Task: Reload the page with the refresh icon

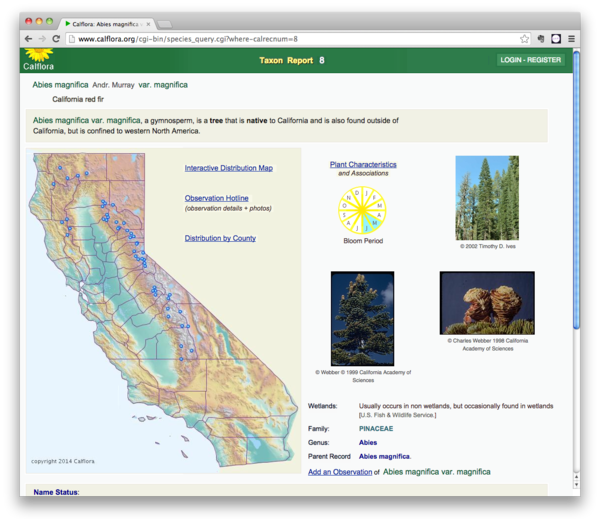Action: [x=56, y=39]
